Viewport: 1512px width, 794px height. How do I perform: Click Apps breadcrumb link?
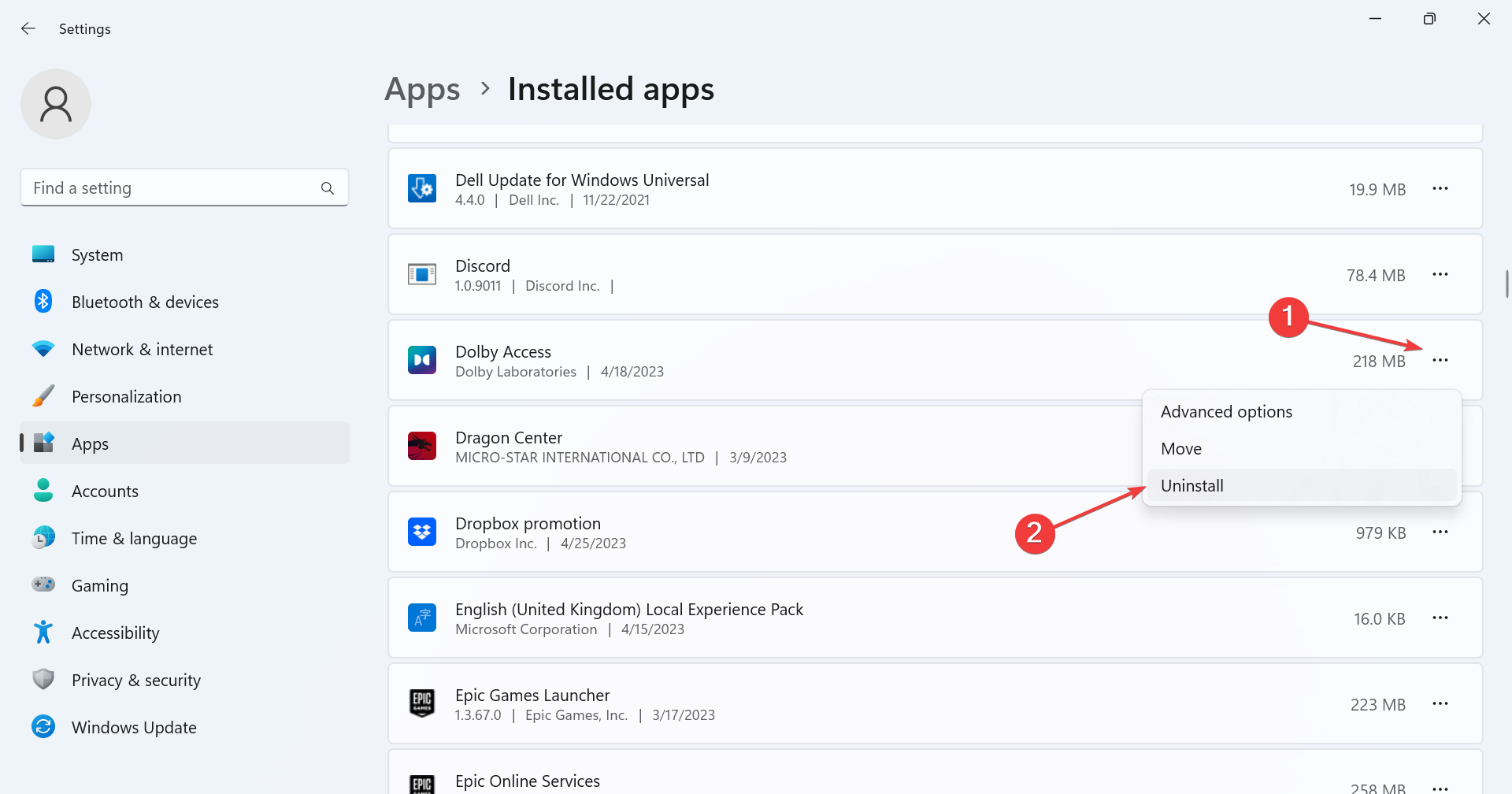(x=422, y=90)
